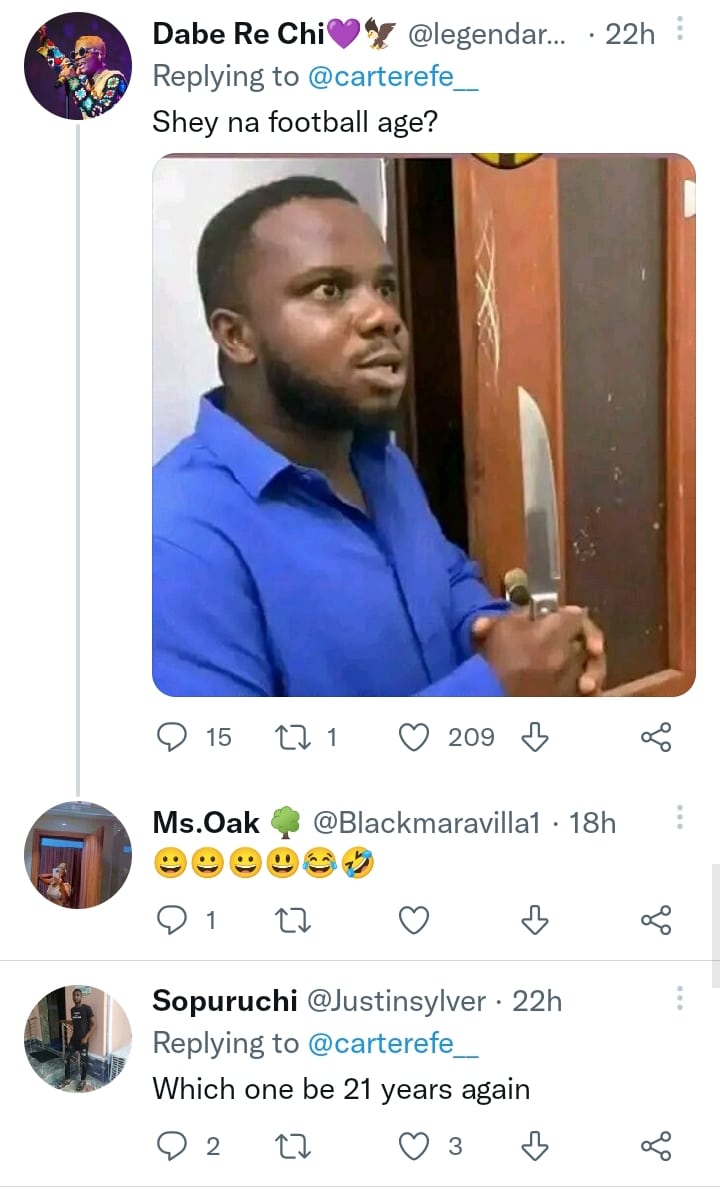720x1189 pixels.
Task: Open @carterefe__ link in Sopuruchi's reply
Action: 393,1043
